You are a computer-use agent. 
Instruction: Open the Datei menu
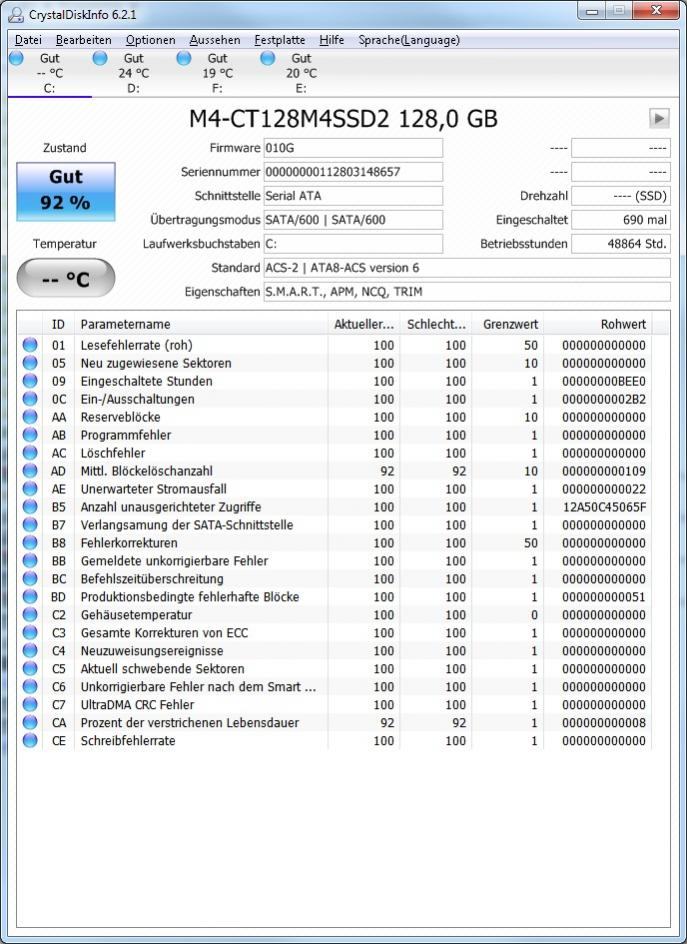tap(28, 40)
